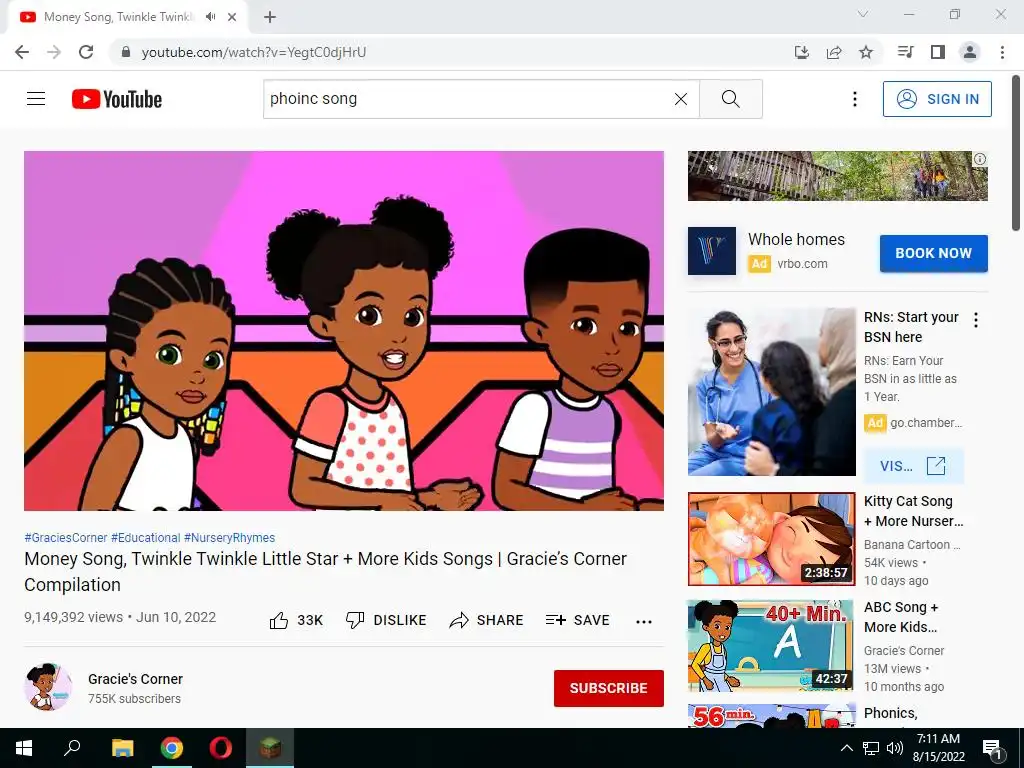Open Windows taskbar search
The width and height of the screenshot is (1024, 768).
tap(72, 748)
